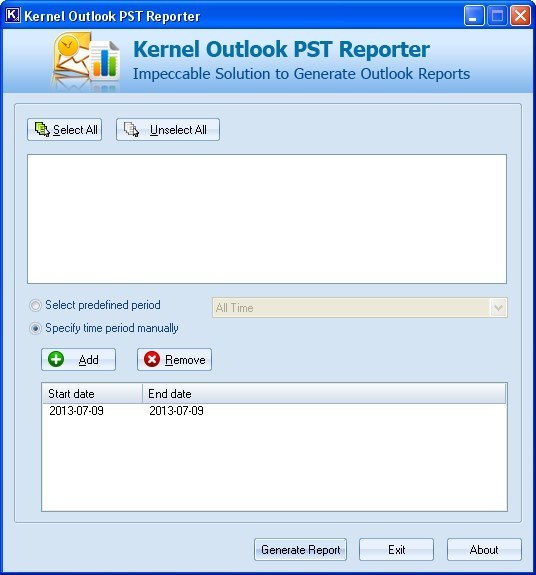Click the Remove button with the red X
536x575 pixels.
[175, 359]
